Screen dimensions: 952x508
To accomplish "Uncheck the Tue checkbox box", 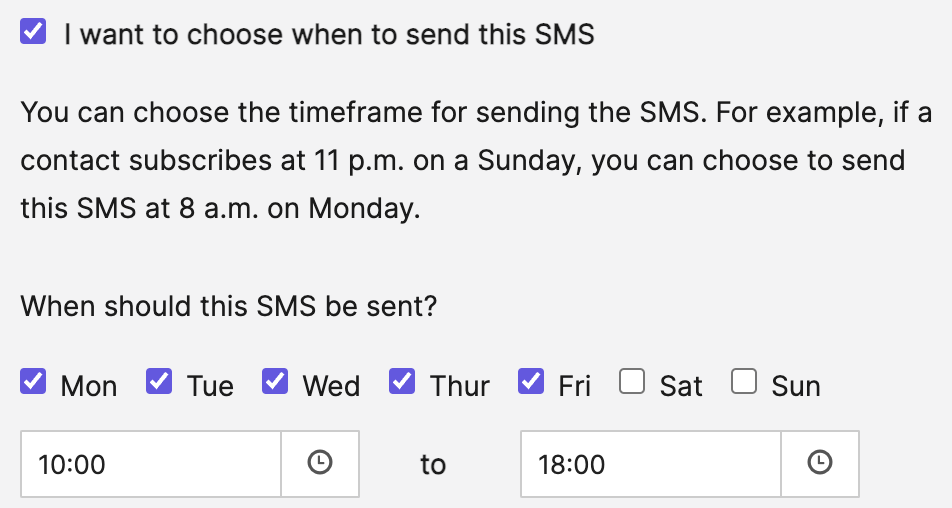I will tap(159, 382).
